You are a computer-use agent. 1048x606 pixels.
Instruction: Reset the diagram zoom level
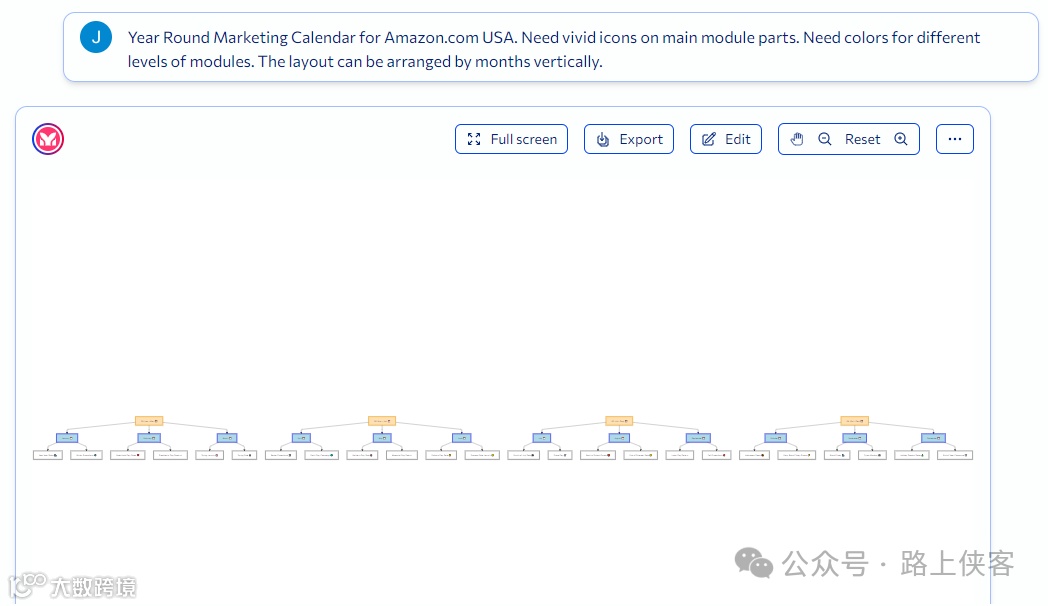point(862,139)
